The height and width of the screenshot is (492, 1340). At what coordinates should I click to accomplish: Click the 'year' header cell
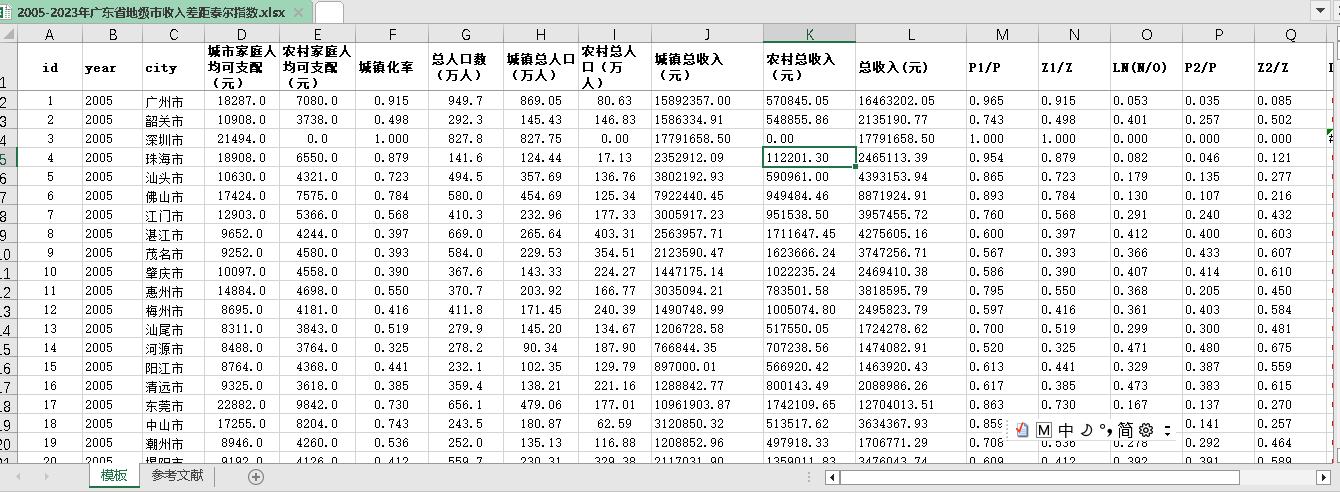[113, 68]
